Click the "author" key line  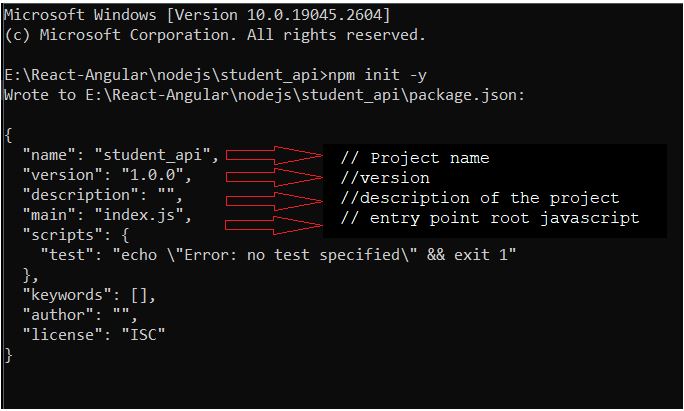pos(78,315)
